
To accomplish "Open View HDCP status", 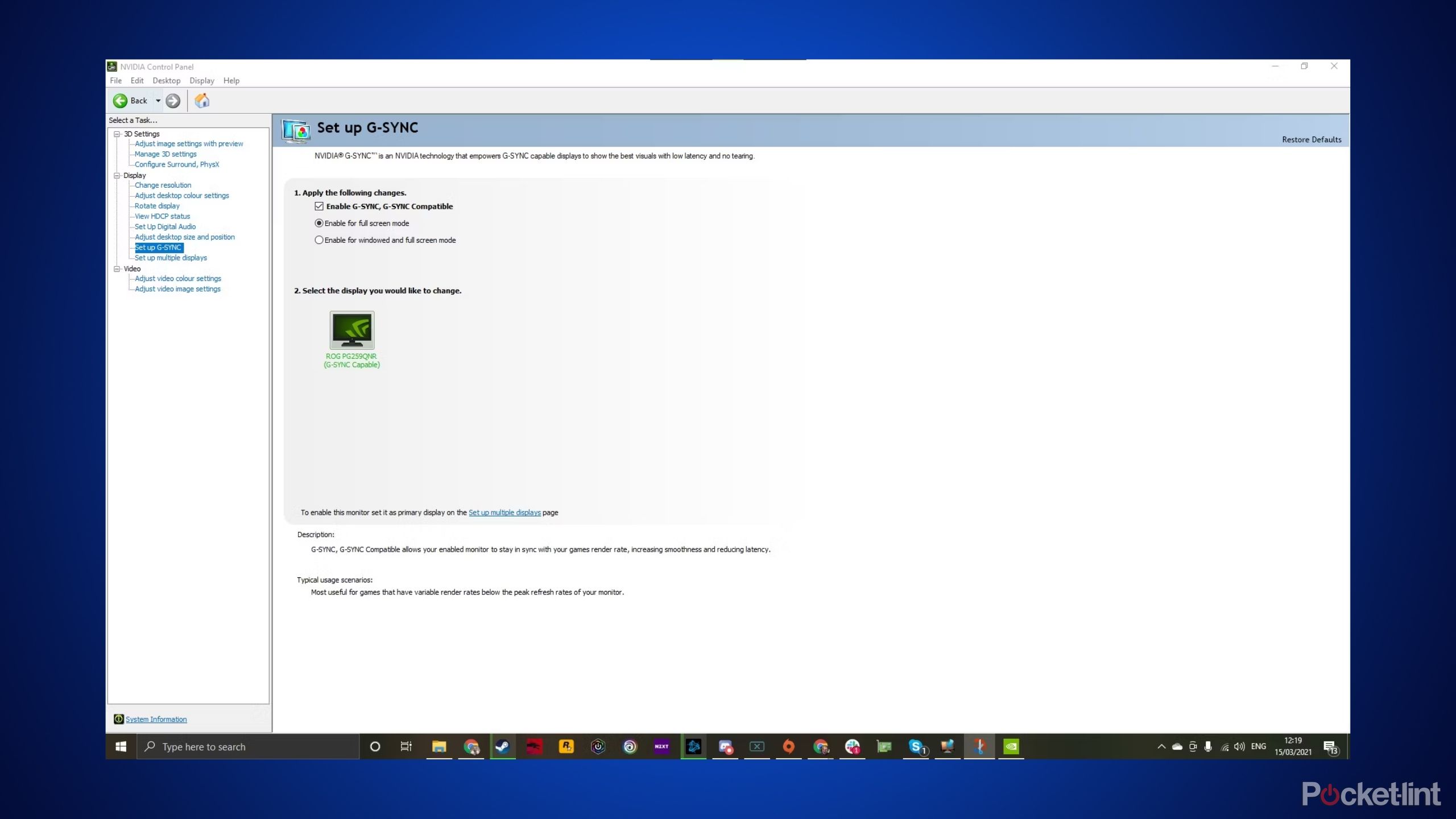I will click(x=162, y=216).
